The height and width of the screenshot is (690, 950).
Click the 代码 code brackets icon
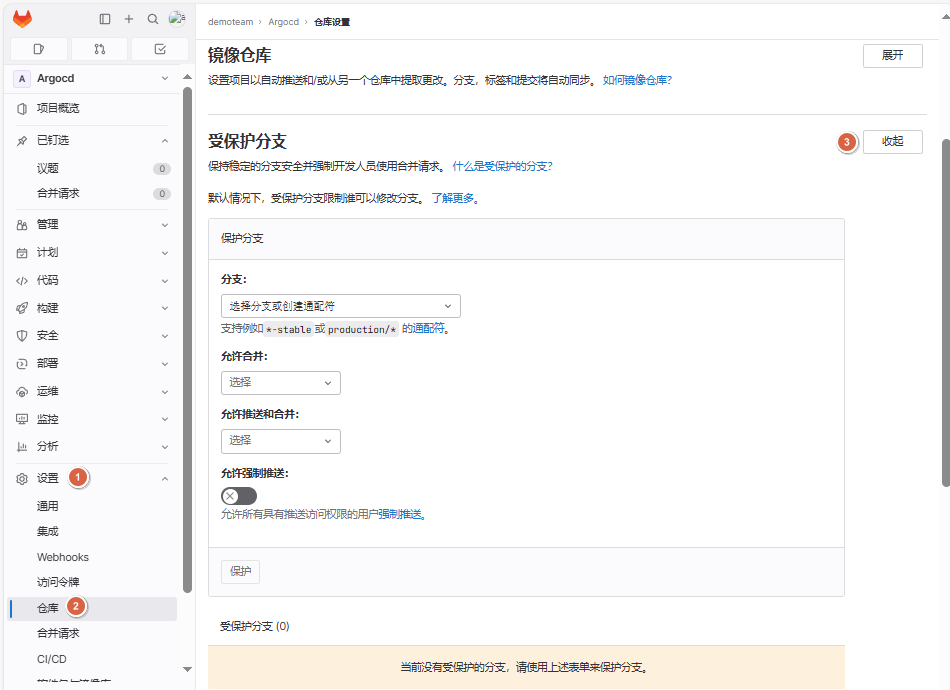point(22,280)
